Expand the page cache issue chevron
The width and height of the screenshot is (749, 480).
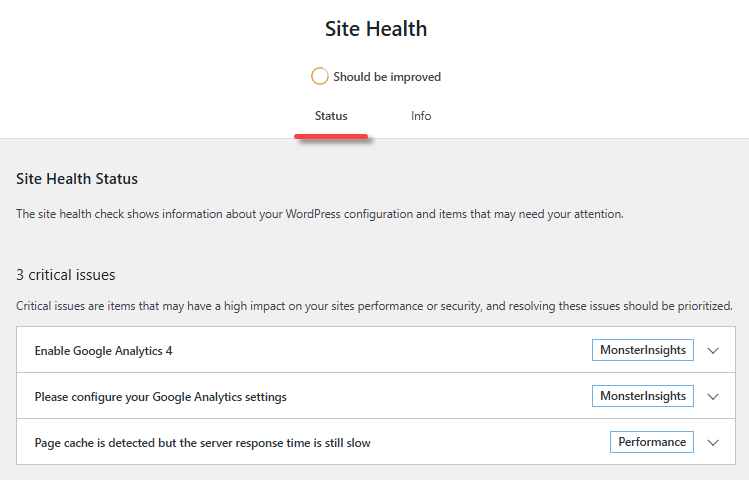coord(713,442)
